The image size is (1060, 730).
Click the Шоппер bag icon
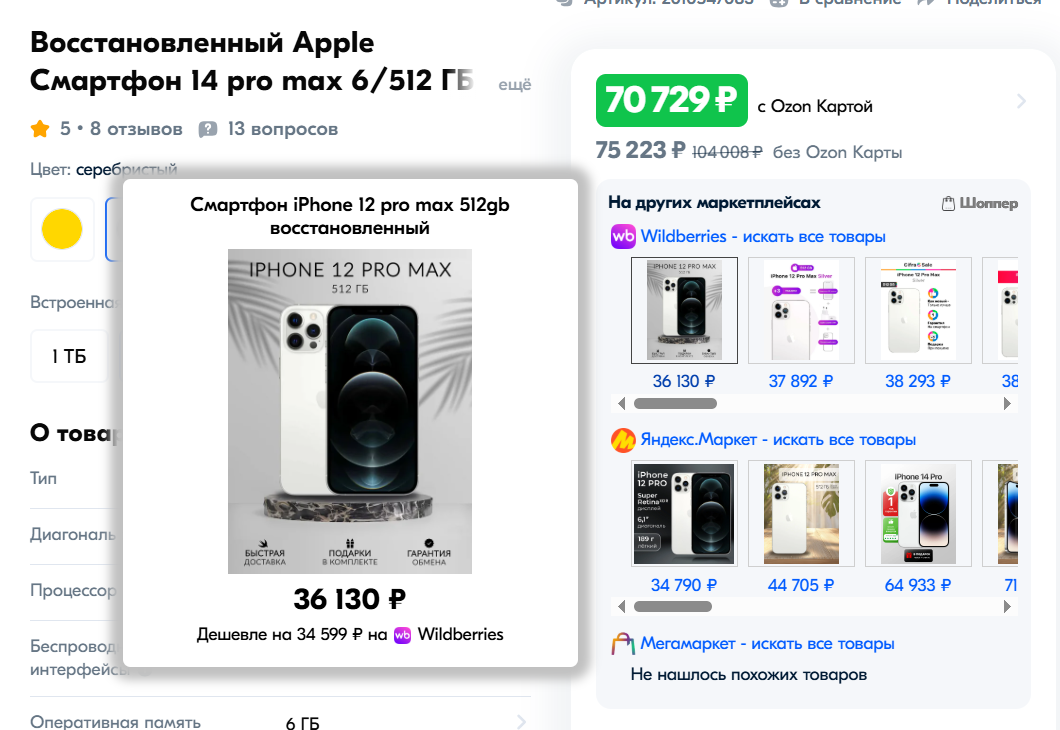pyautogui.click(x=949, y=204)
